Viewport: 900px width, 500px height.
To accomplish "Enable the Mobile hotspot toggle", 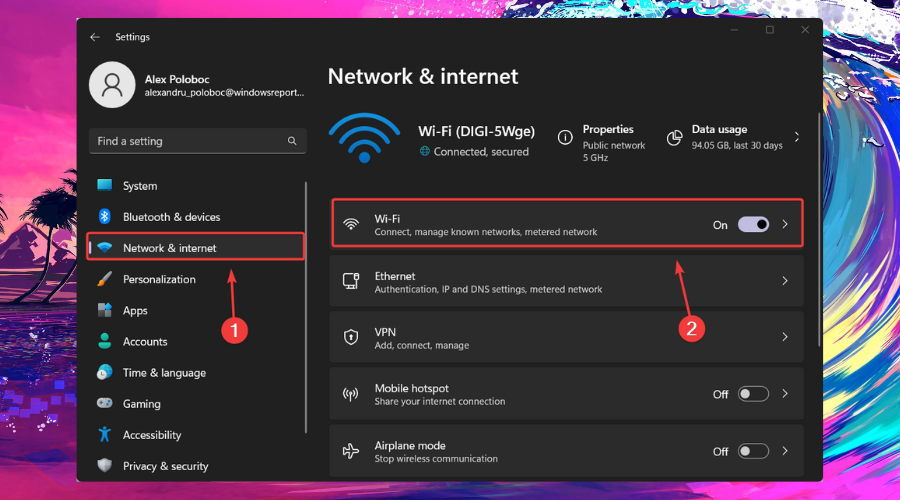I will point(753,394).
